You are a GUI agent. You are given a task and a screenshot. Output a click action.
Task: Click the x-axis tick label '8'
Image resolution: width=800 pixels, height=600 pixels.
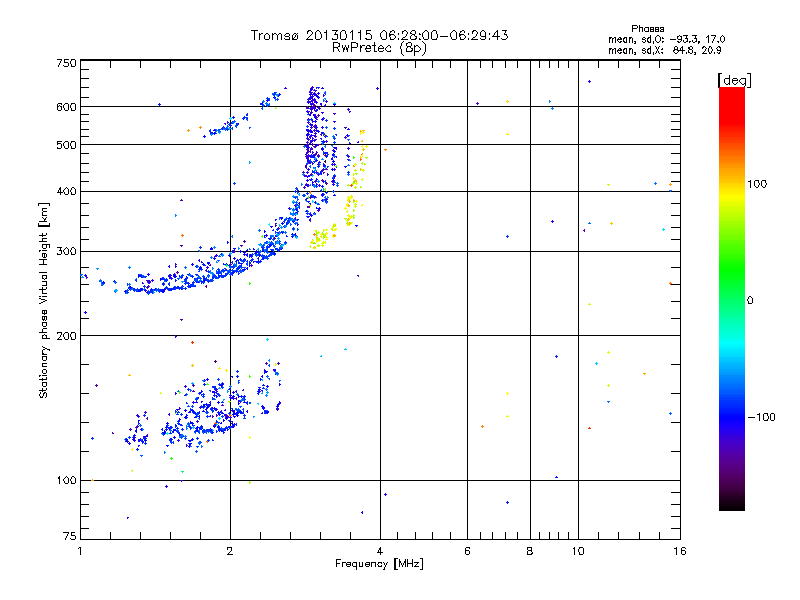point(530,551)
